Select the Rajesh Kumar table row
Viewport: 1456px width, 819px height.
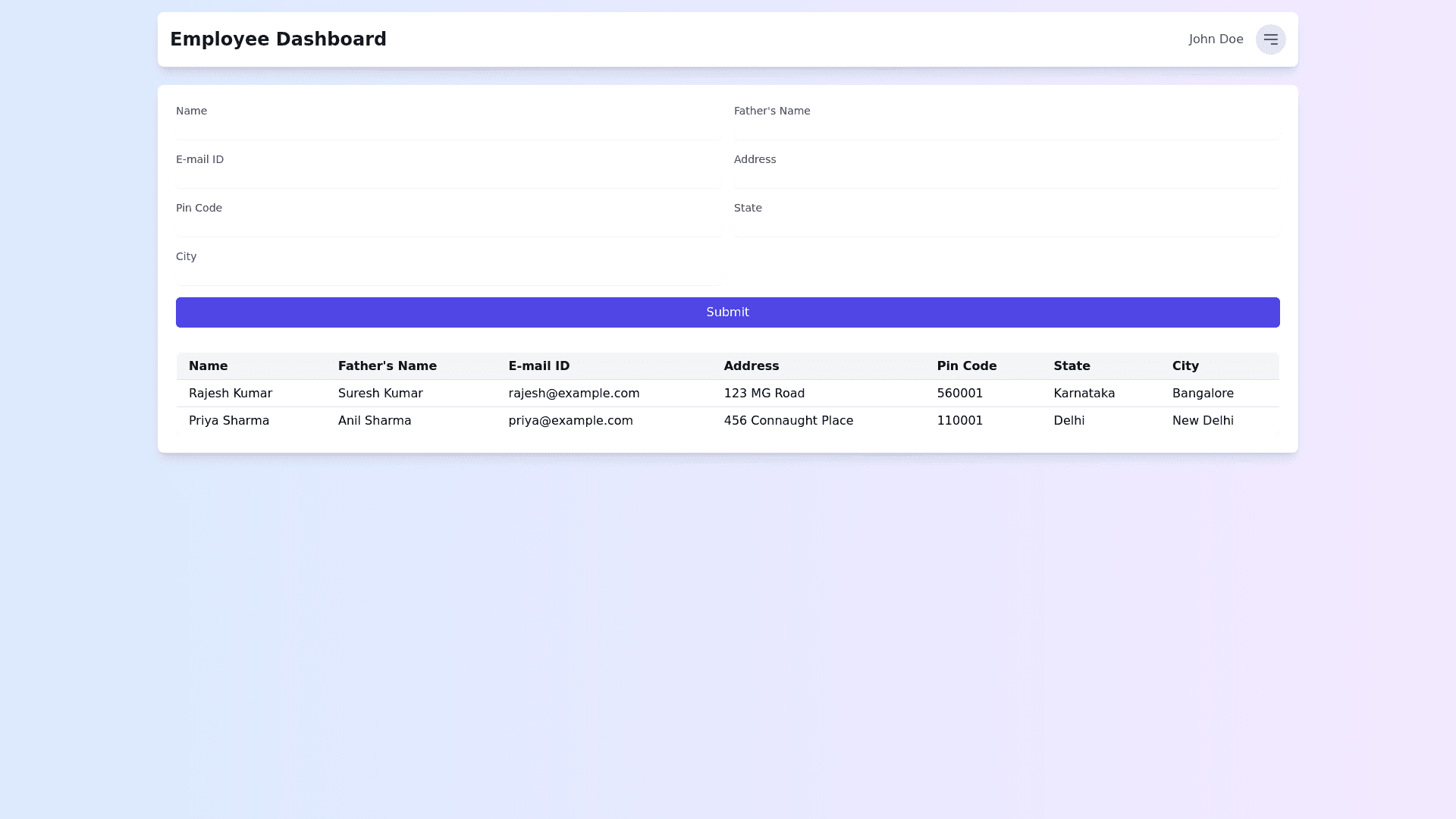point(231,394)
